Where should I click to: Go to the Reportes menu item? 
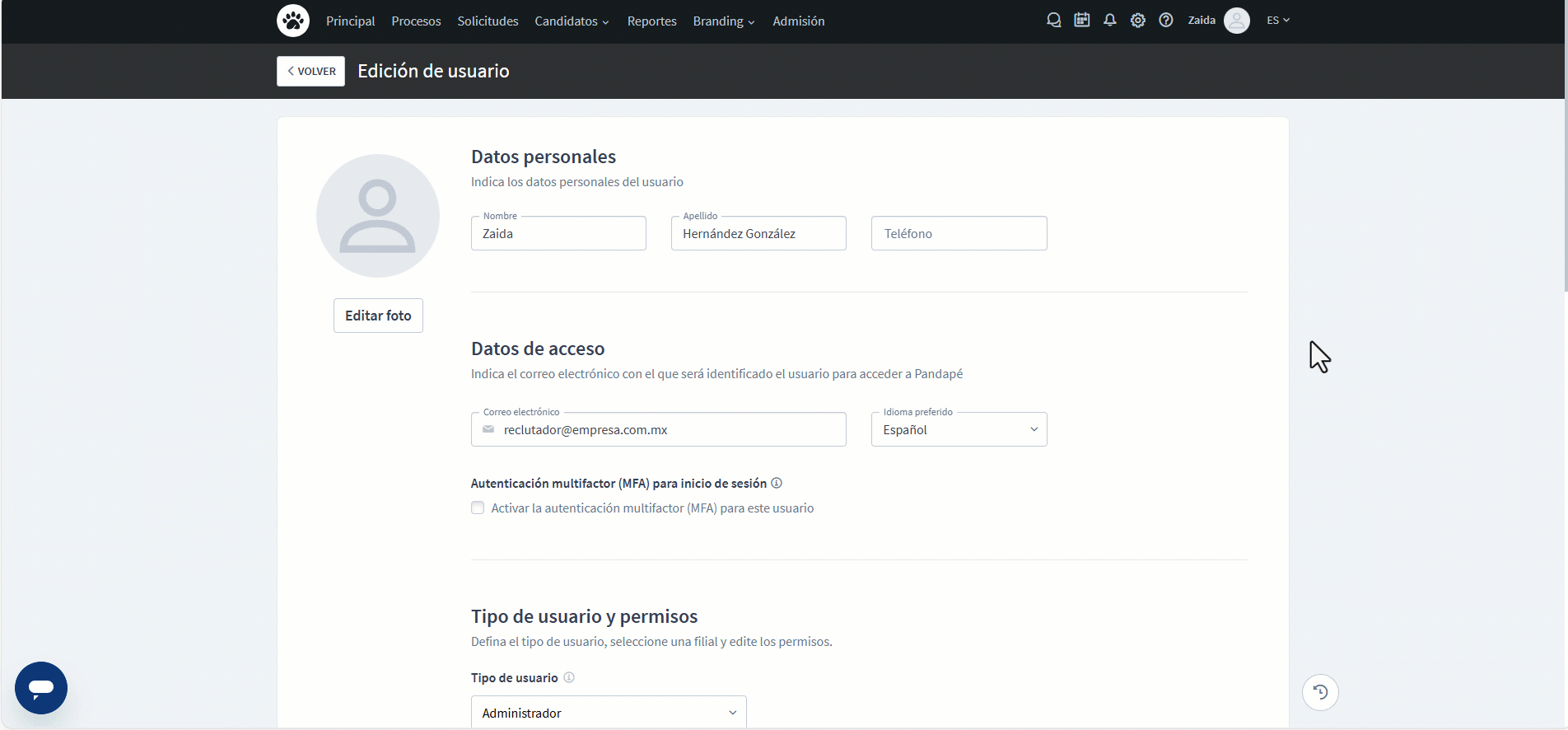click(x=651, y=21)
